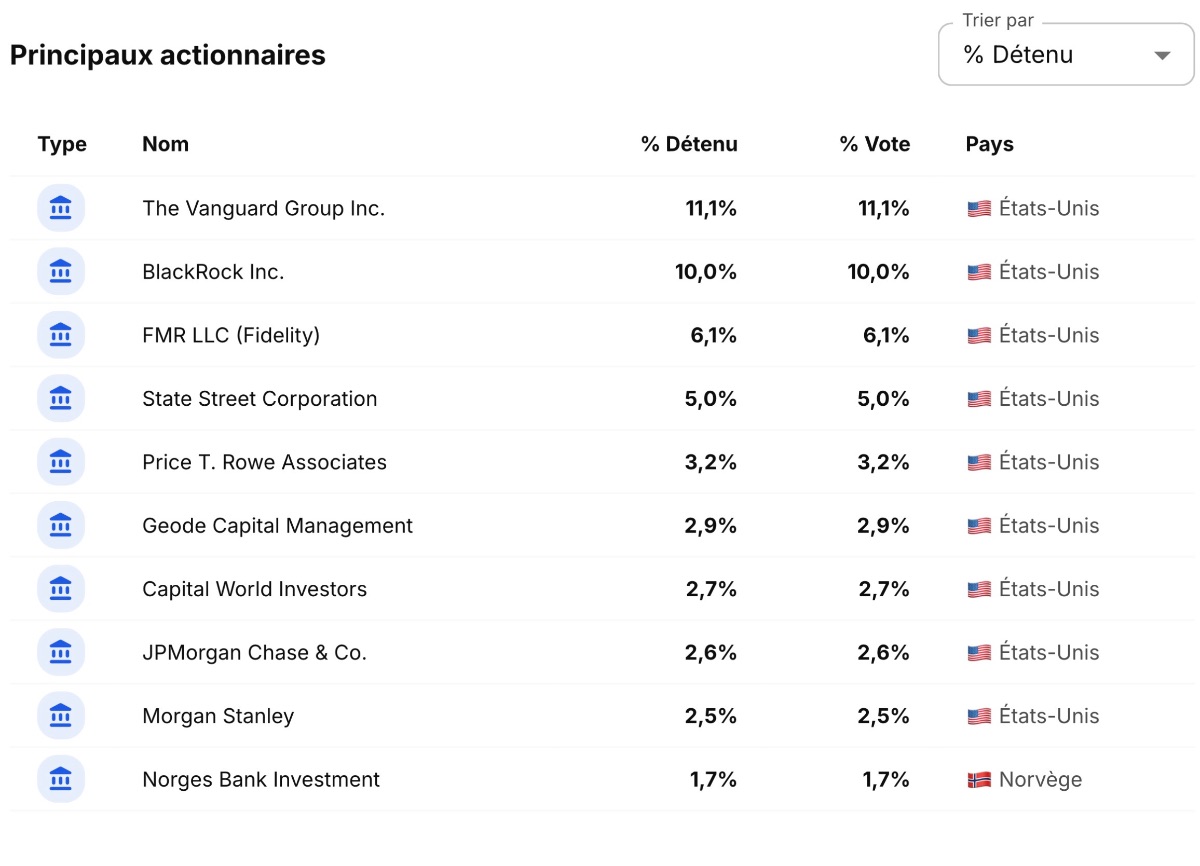The width and height of the screenshot is (1200, 866).
Task: Sort by the % Détenu column header
Action: pos(689,144)
